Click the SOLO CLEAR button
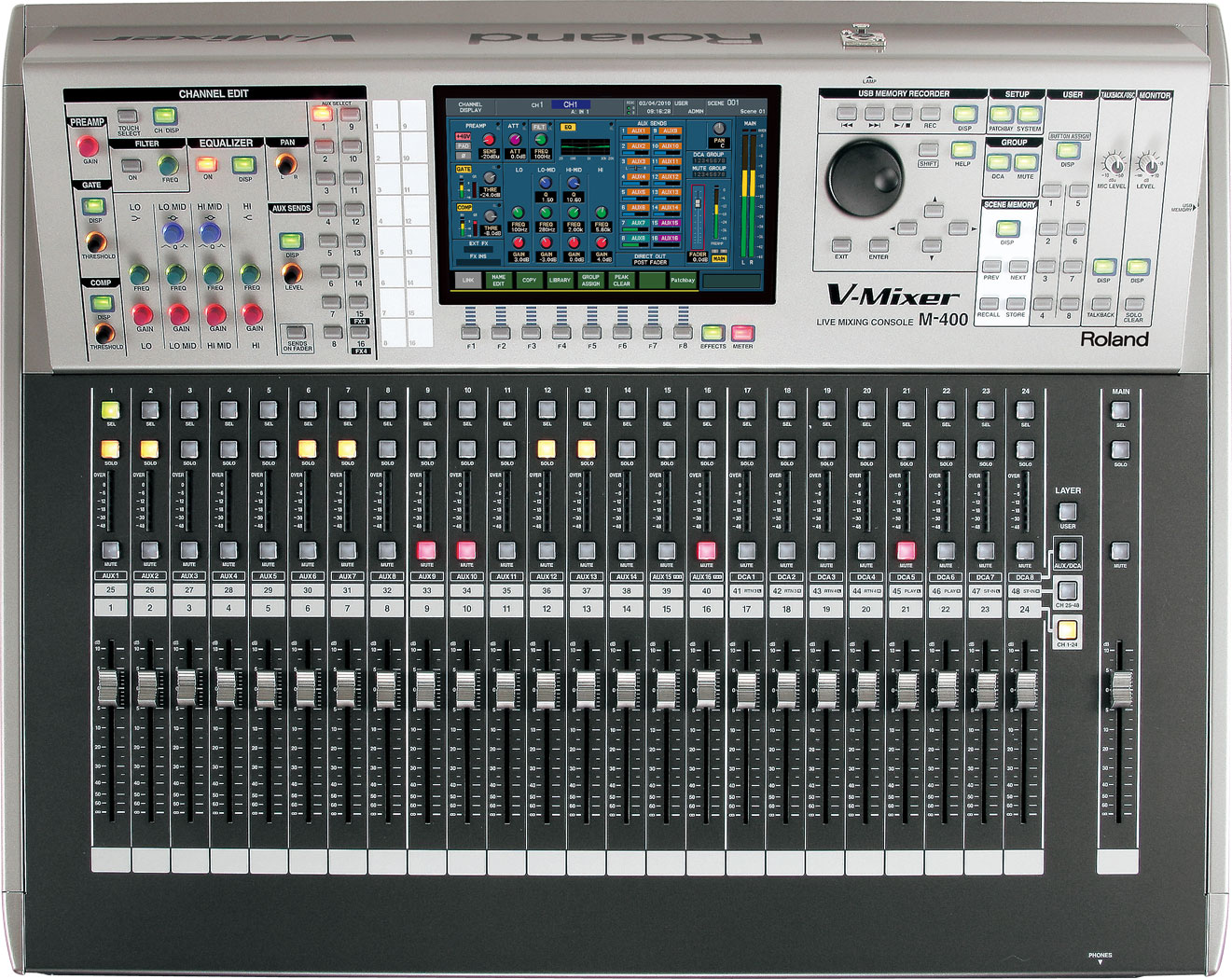Viewport: 1232px width, 979px height. (1133, 304)
